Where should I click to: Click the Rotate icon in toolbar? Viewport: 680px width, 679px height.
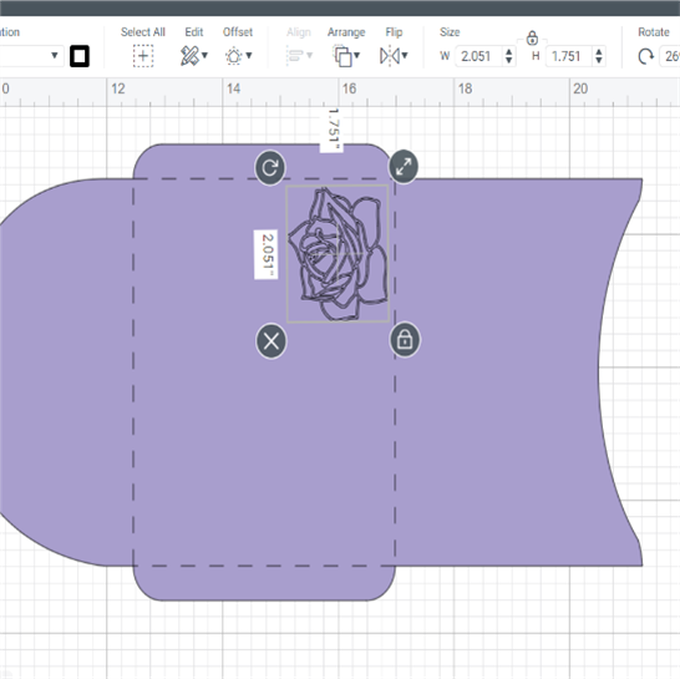click(x=646, y=56)
